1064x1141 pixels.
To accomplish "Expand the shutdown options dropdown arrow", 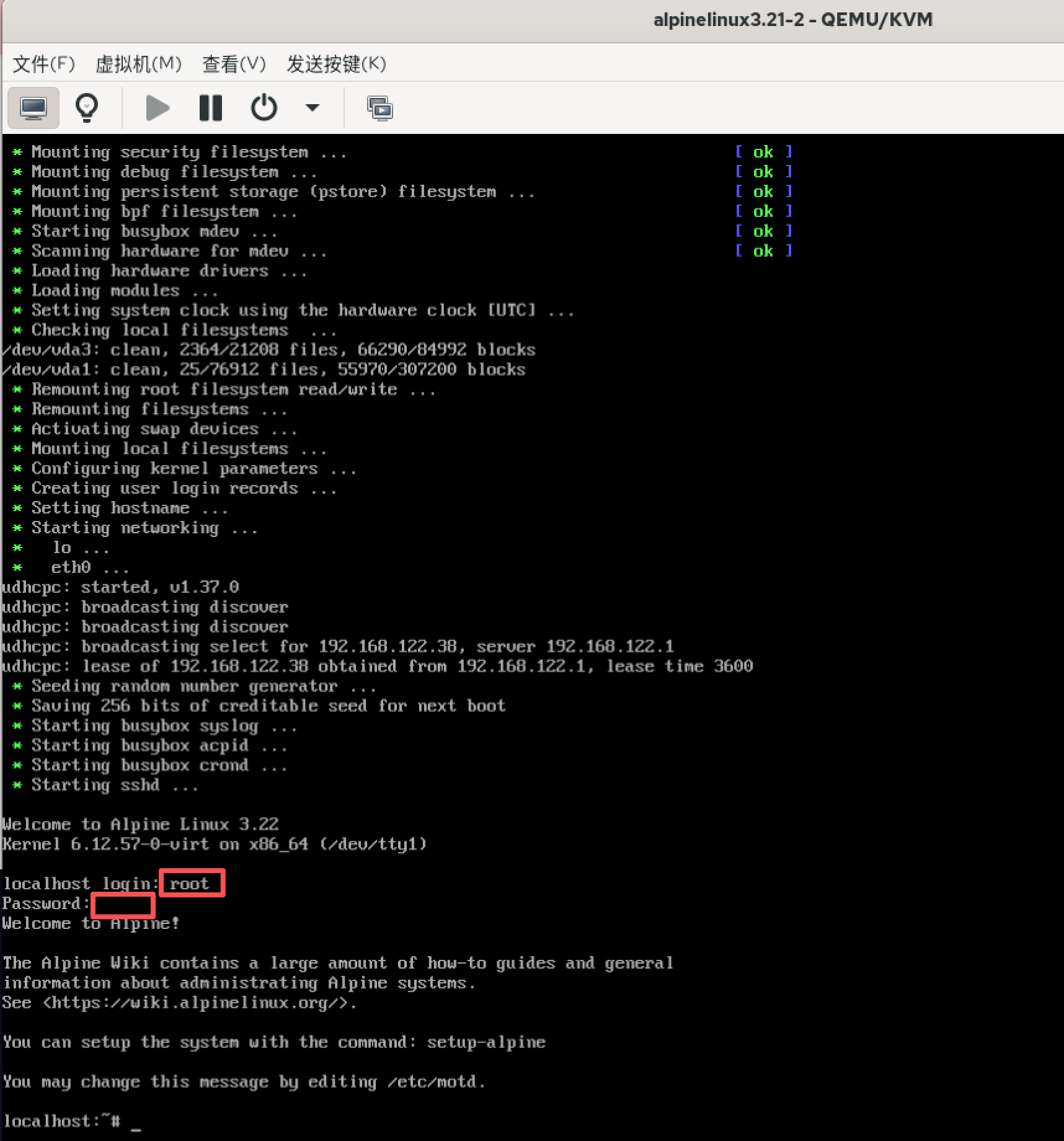I will coord(313,108).
